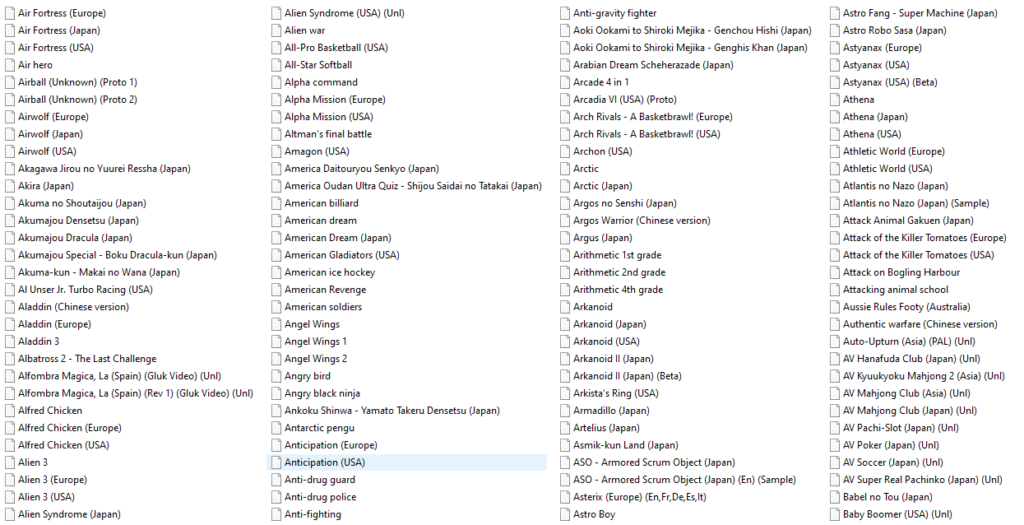Screen dimensions: 1024x525
Task: Click the file icon next to Air Fortress (Europe)
Action: (x=10, y=13)
